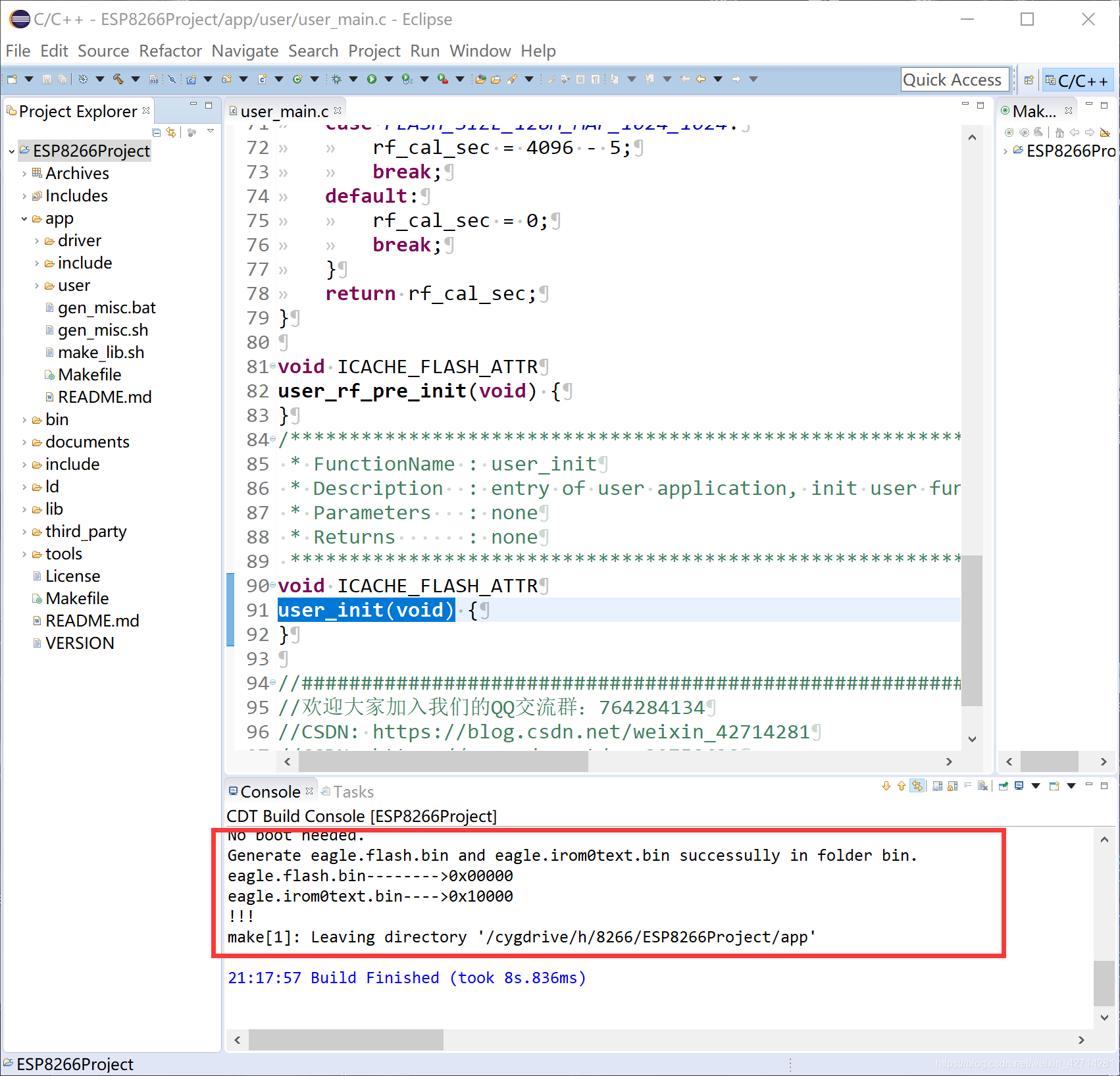The width and height of the screenshot is (1120, 1076).
Task: Click Clear Console icon
Action: coord(982,786)
